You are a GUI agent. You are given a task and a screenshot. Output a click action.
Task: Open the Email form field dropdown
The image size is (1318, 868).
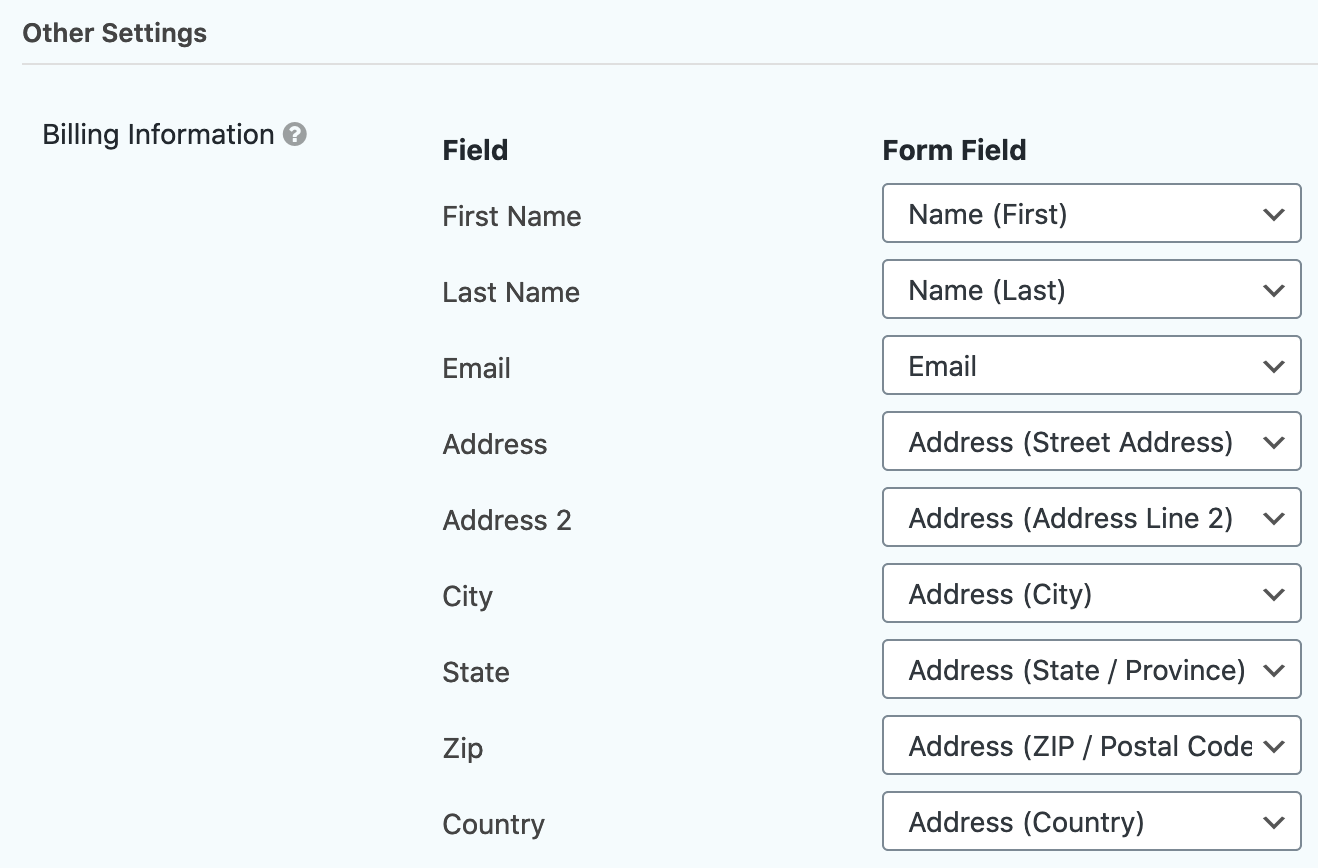coord(1090,366)
